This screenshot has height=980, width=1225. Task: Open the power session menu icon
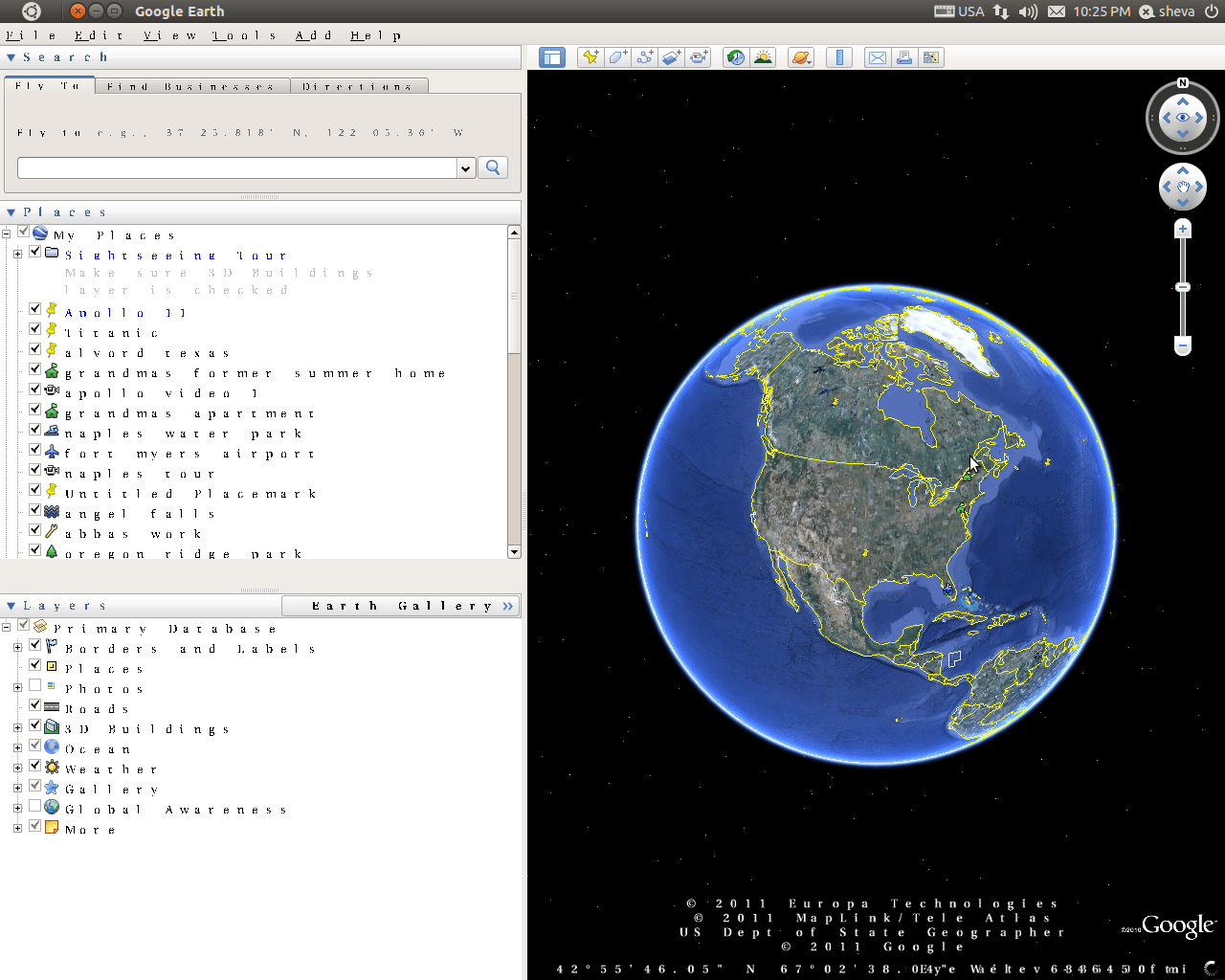pyautogui.click(x=1212, y=11)
